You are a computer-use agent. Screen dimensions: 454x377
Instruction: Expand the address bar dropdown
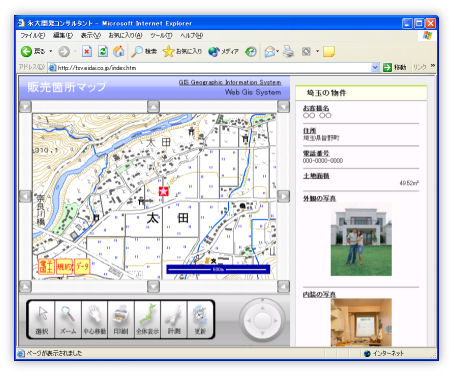[x=375, y=68]
